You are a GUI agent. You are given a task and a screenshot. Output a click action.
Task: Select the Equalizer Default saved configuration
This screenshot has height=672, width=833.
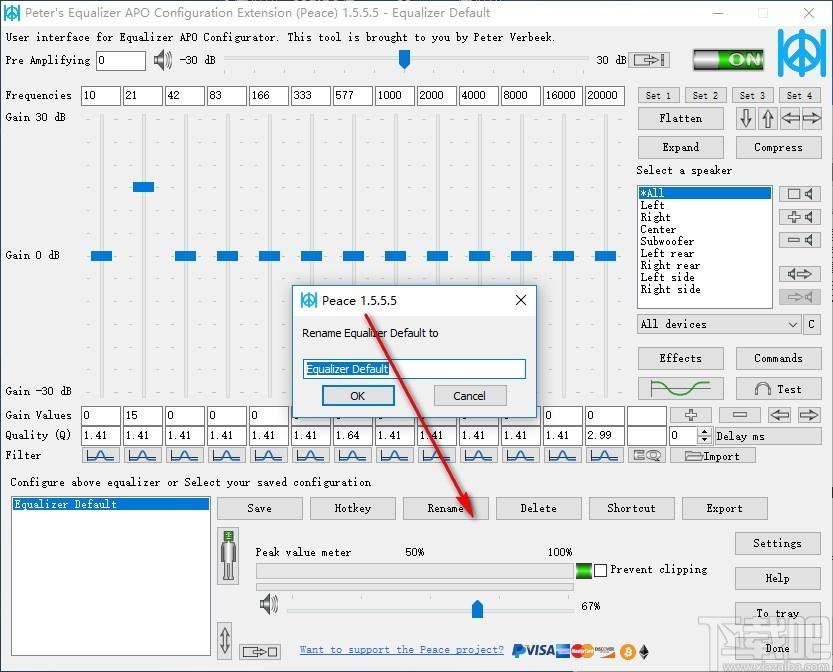110,504
